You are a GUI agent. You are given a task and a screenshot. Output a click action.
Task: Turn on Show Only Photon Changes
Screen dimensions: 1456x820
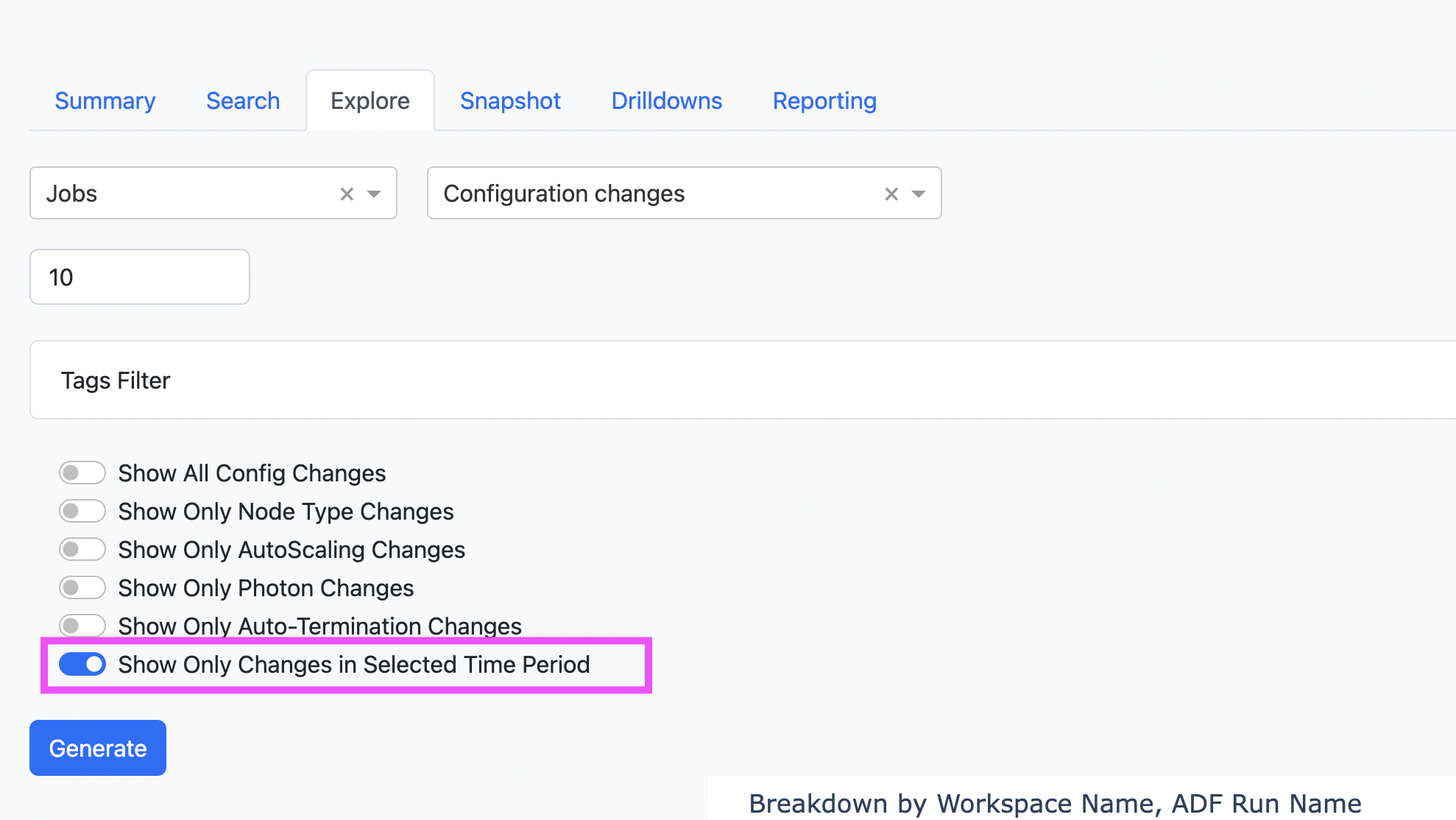point(82,587)
